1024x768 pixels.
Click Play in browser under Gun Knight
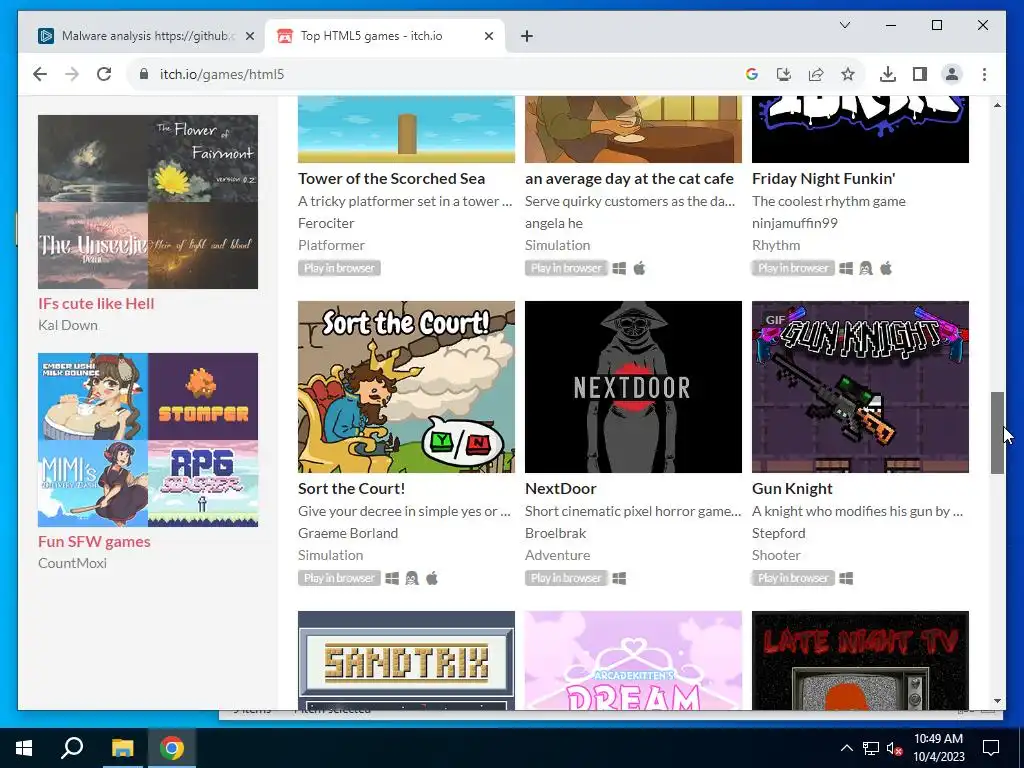point(793,579)
